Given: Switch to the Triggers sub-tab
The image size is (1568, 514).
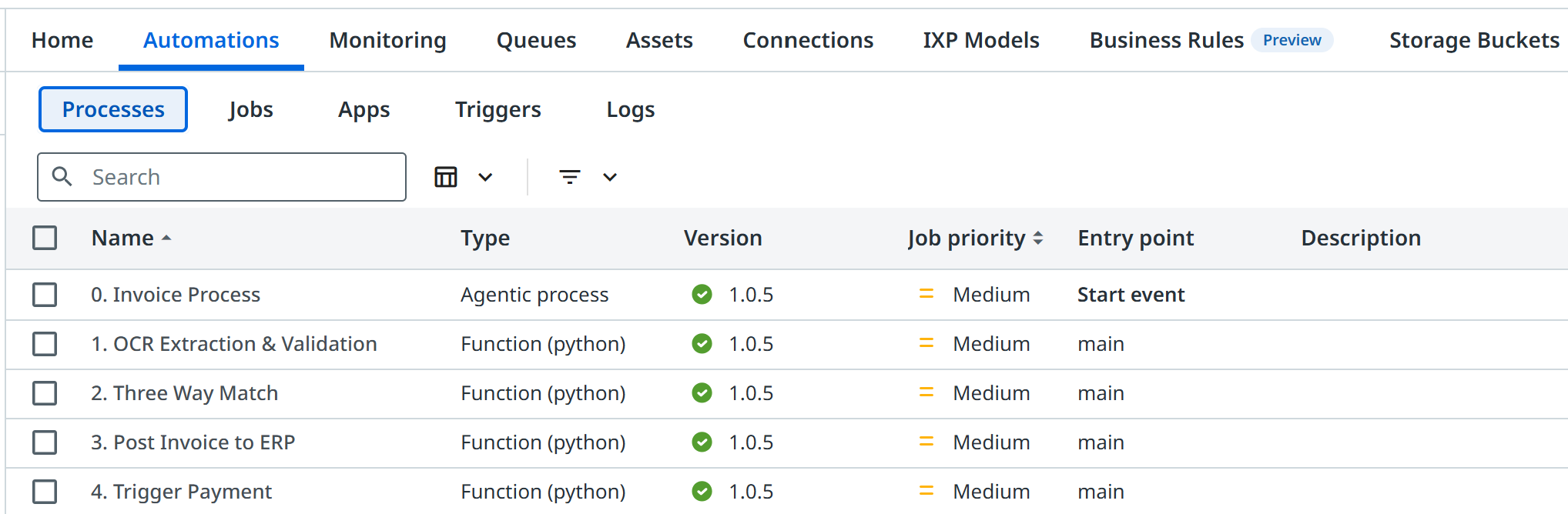Looking at the screenshot, I should click(x=498, y=109).
